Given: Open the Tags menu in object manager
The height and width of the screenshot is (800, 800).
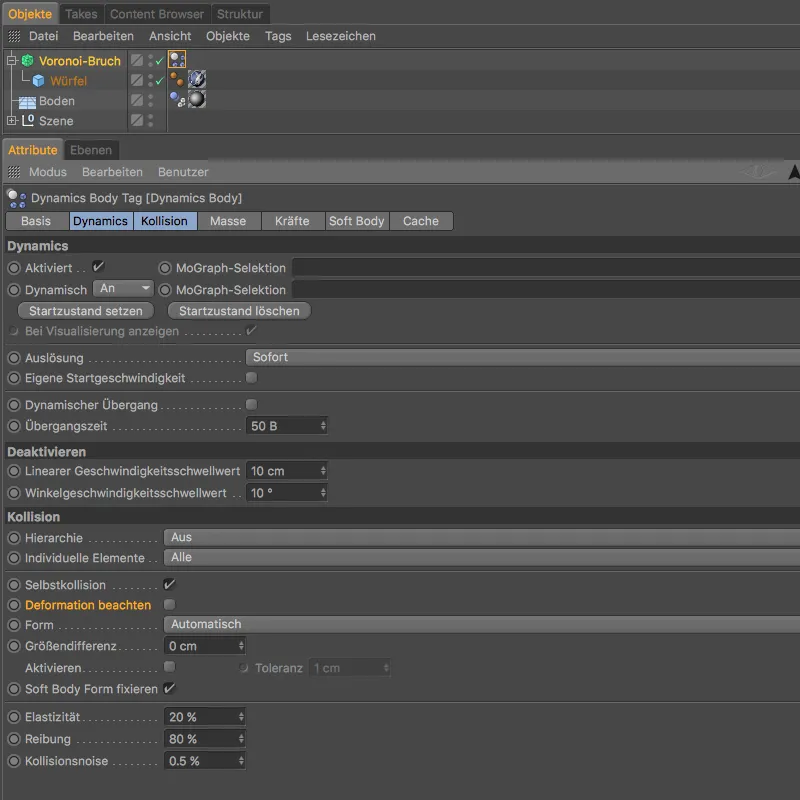Looking at the screenshot, I should [277, 36].
